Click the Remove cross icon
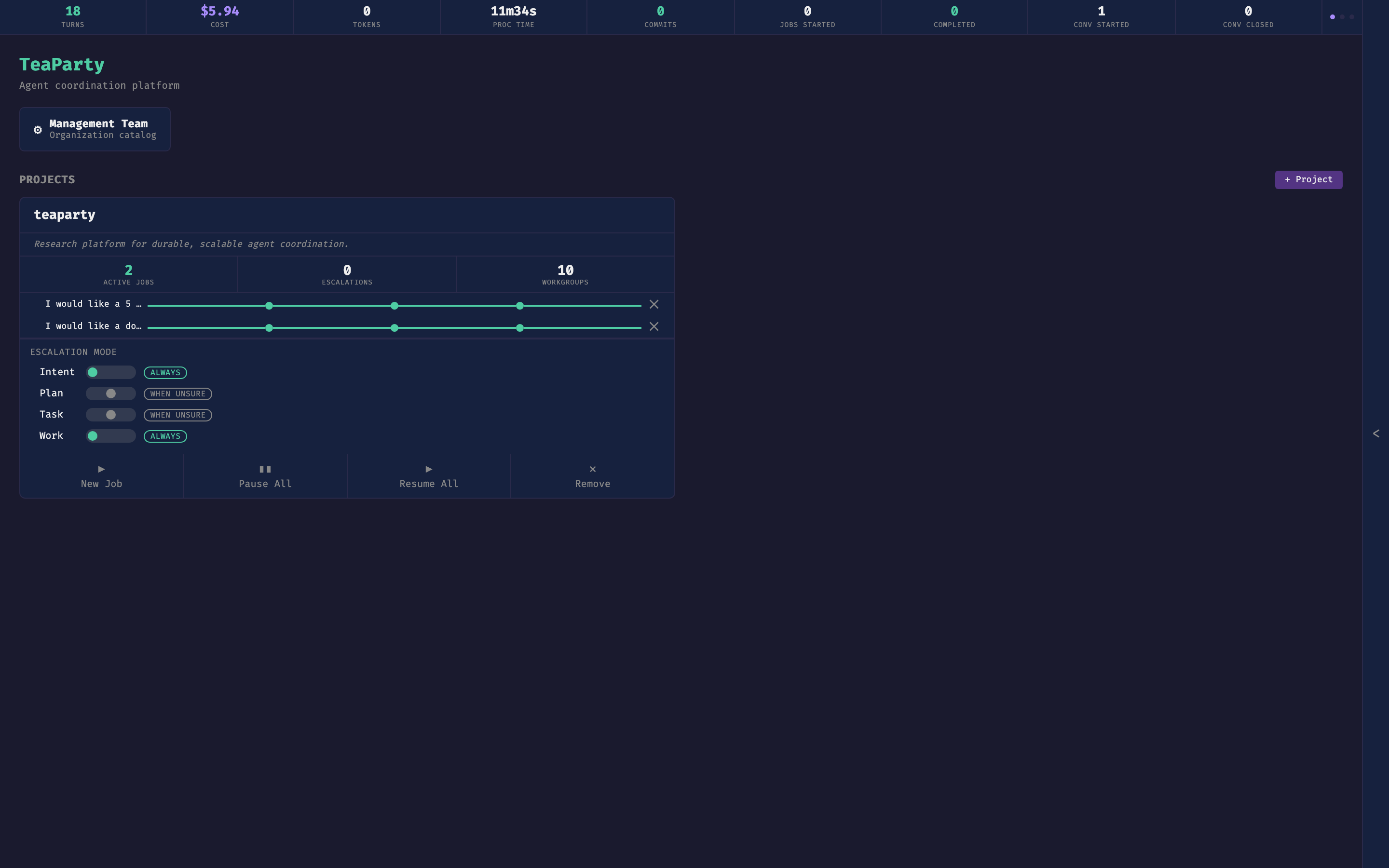This screenshot has width=1389, height=868. point(593,469)
